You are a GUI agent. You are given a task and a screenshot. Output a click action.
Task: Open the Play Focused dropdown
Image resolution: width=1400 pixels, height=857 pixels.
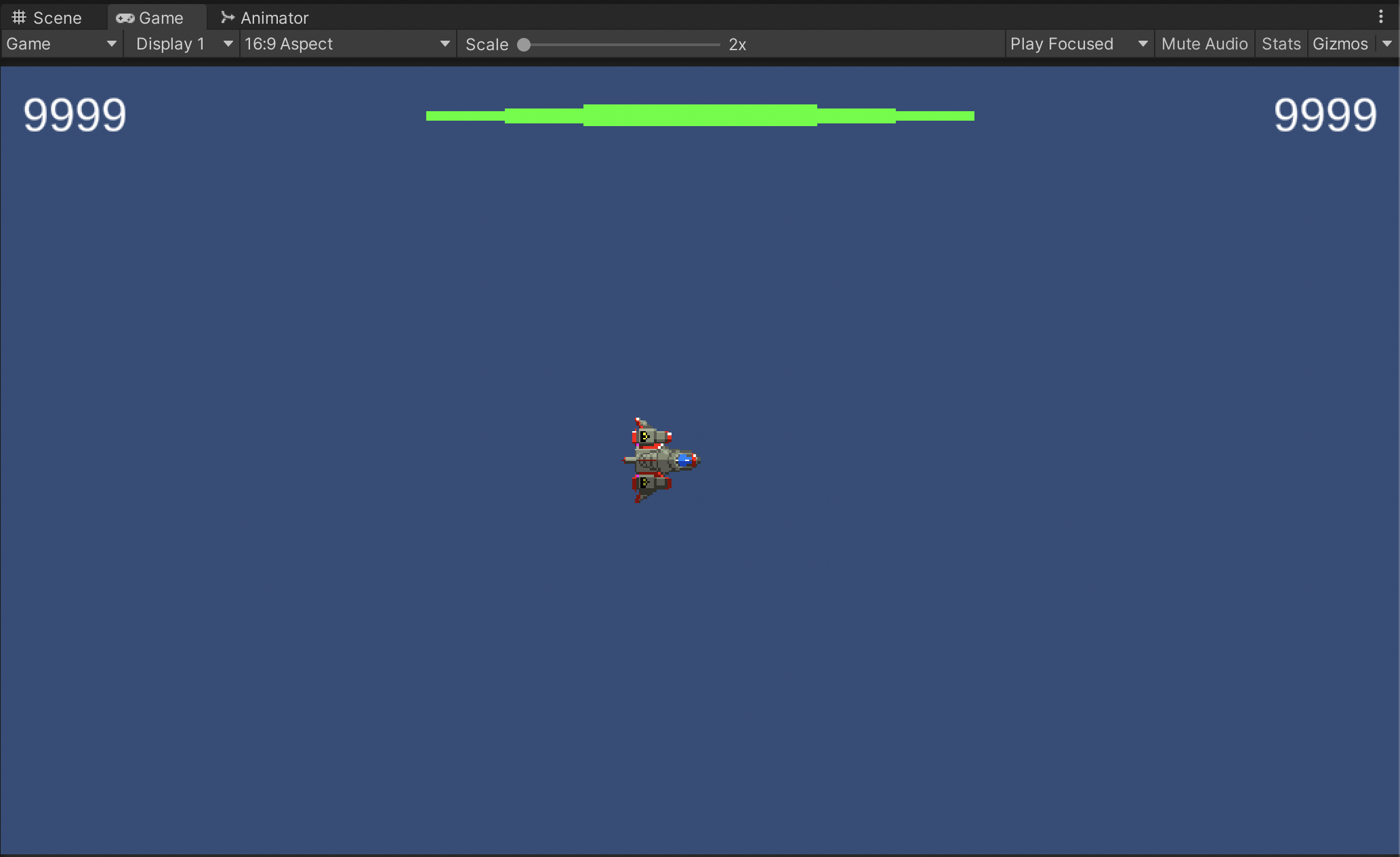click(1079, 44)
